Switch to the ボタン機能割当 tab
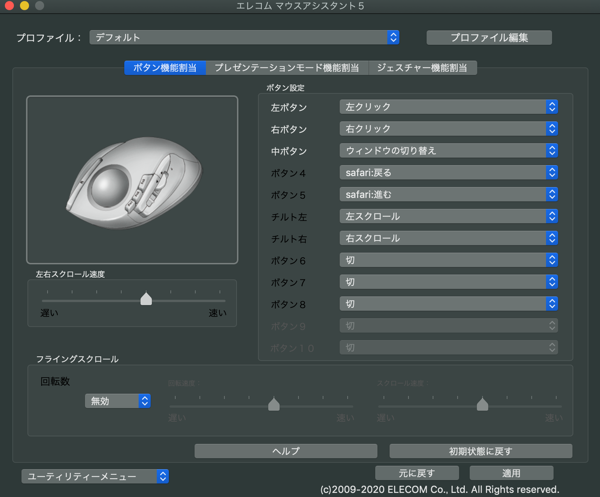 (165, 68)
